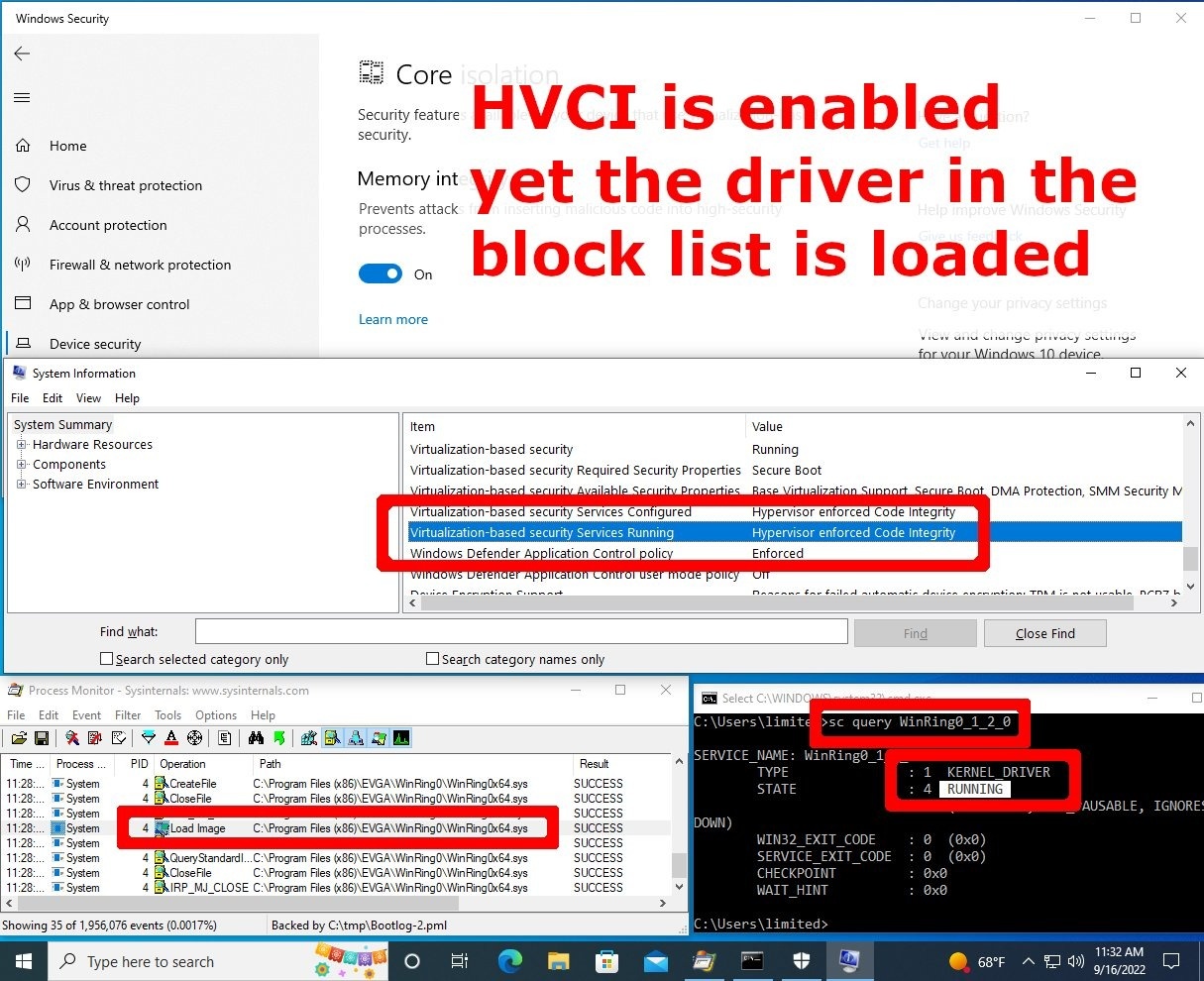The height and width of the screenshot is (981, 1204).
Task: Open the View menu in System Information
Action: point(88,397)
